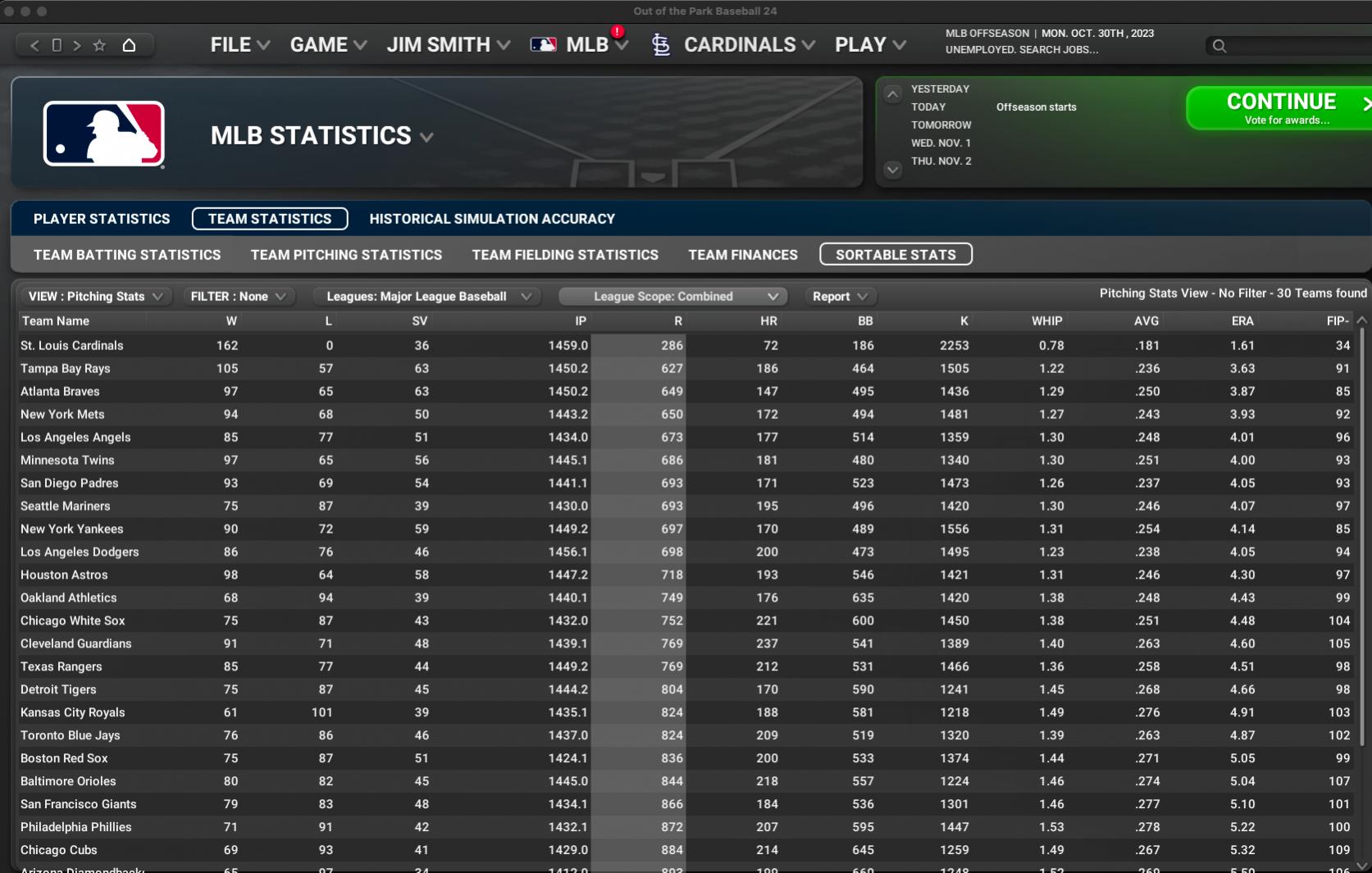1372x873 pixels.
Task: Expand the VIEW: Pitching Stats dropdown
Action: click(95, 297)
